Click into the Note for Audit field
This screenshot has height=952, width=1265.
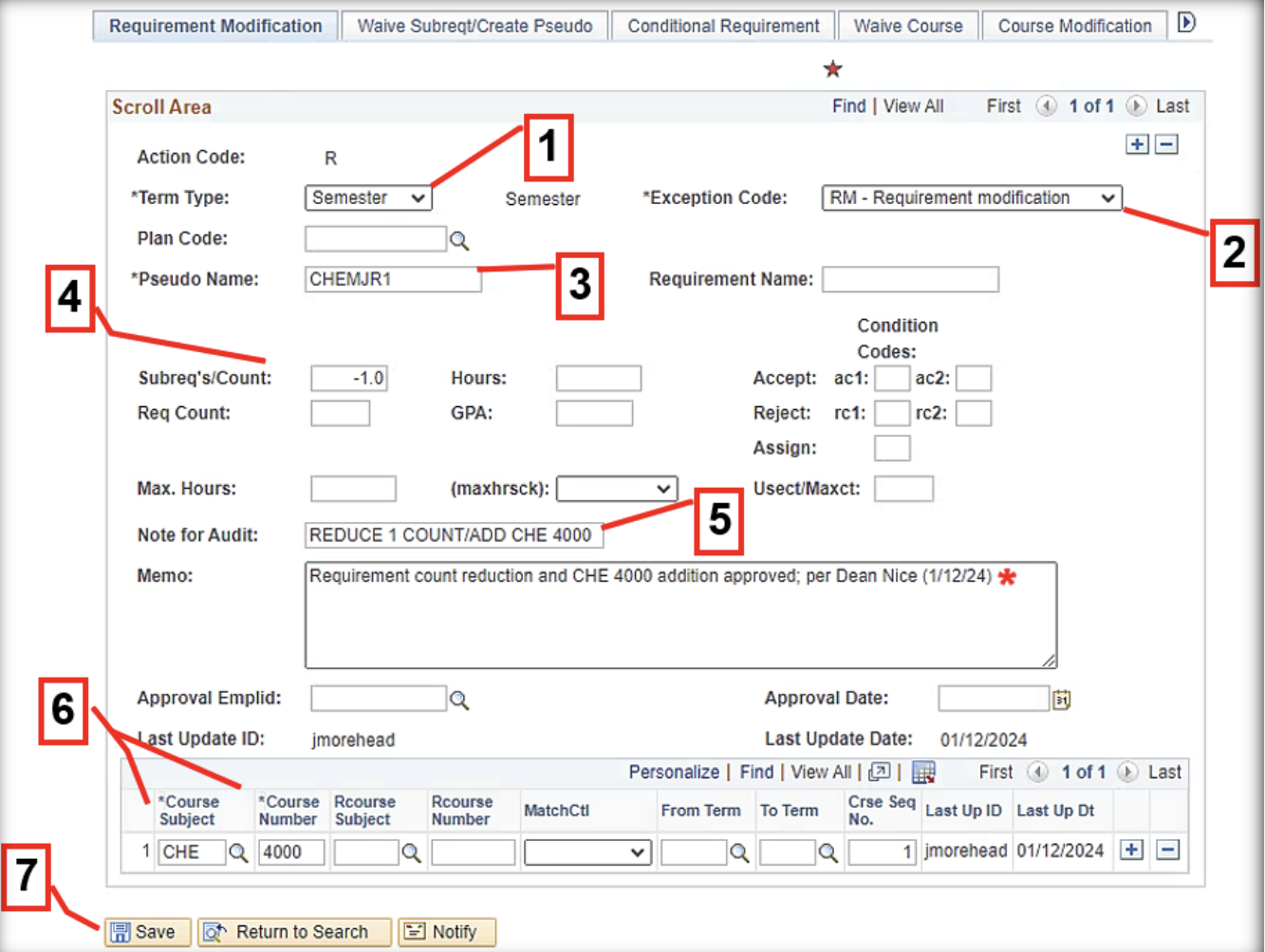click(453, 535)
